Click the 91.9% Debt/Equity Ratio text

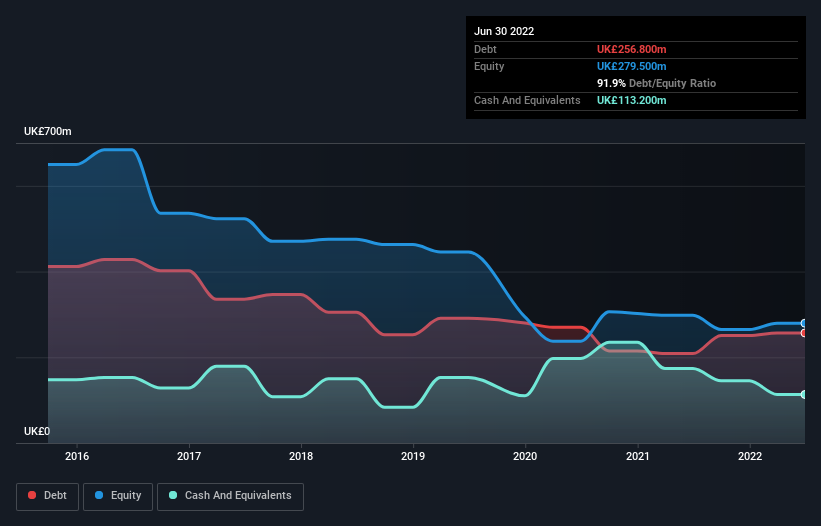[x=656, y=83]
